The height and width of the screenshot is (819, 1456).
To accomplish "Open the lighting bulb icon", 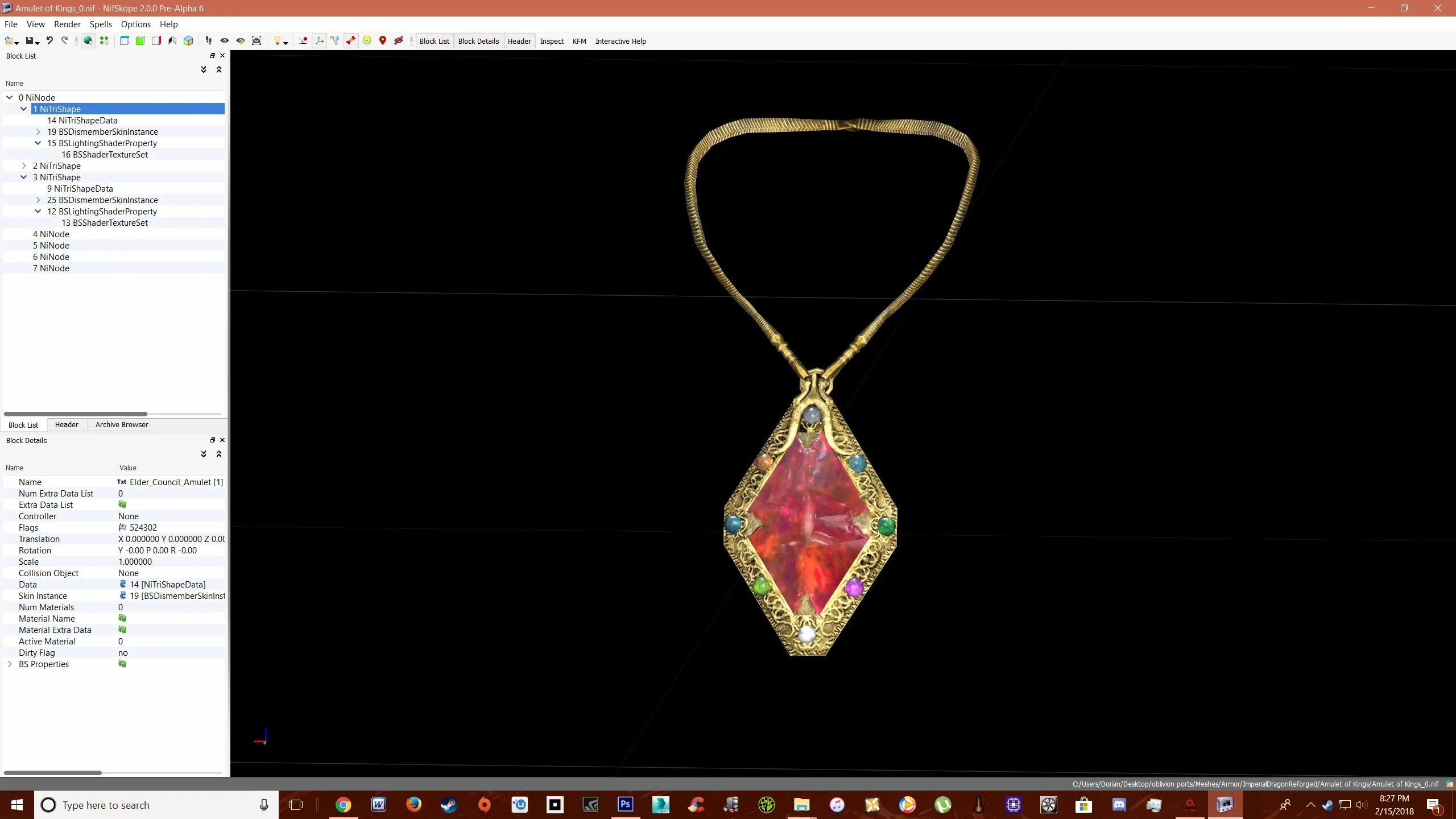I will click(277, 41).
